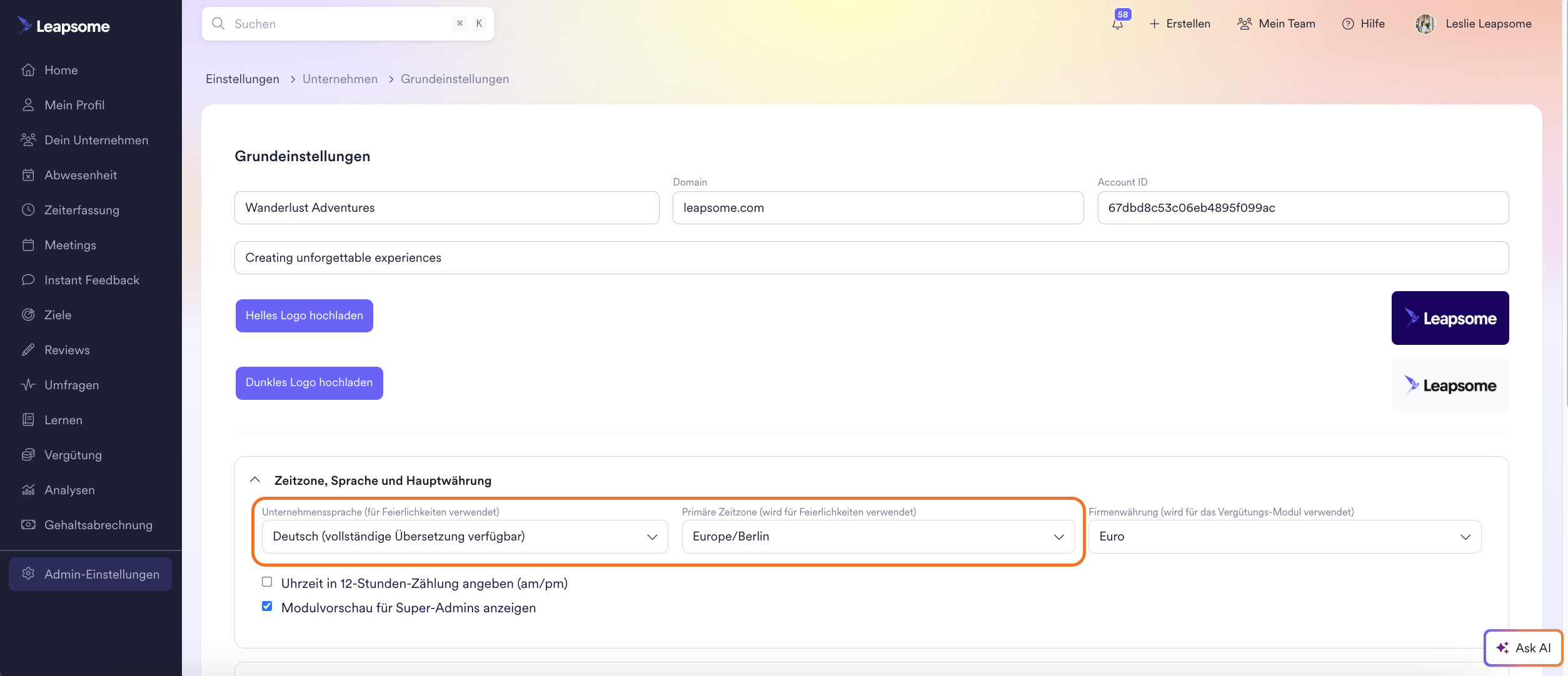1568x676 pixels.
Task: Click the Instant Feedback chat icon
Action: tap(28, 280)
